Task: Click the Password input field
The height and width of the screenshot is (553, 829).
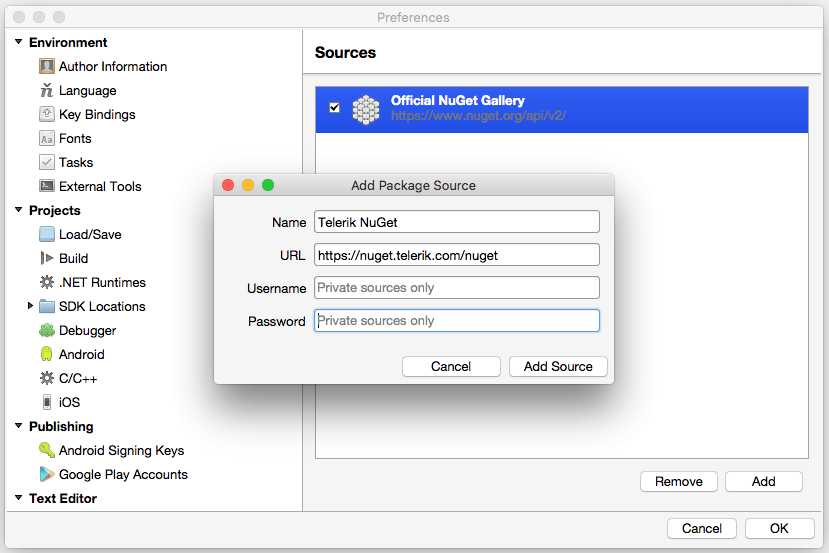Action: coord(457,320)
